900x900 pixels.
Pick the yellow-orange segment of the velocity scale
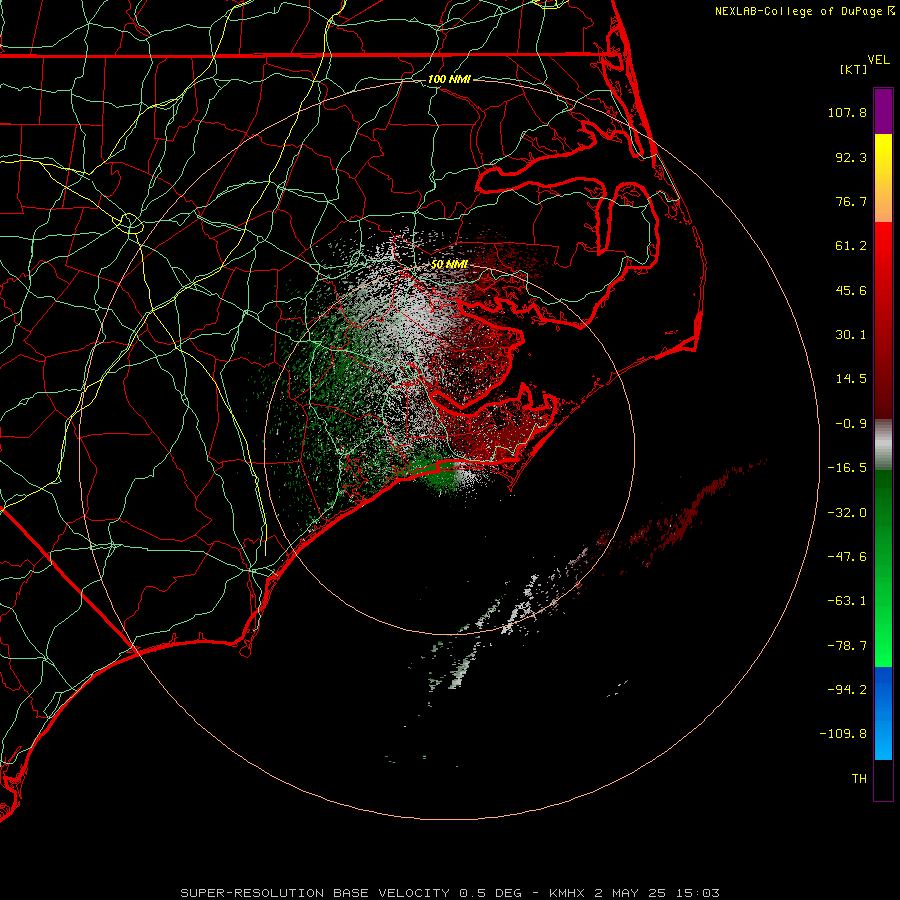click(883, 178)
